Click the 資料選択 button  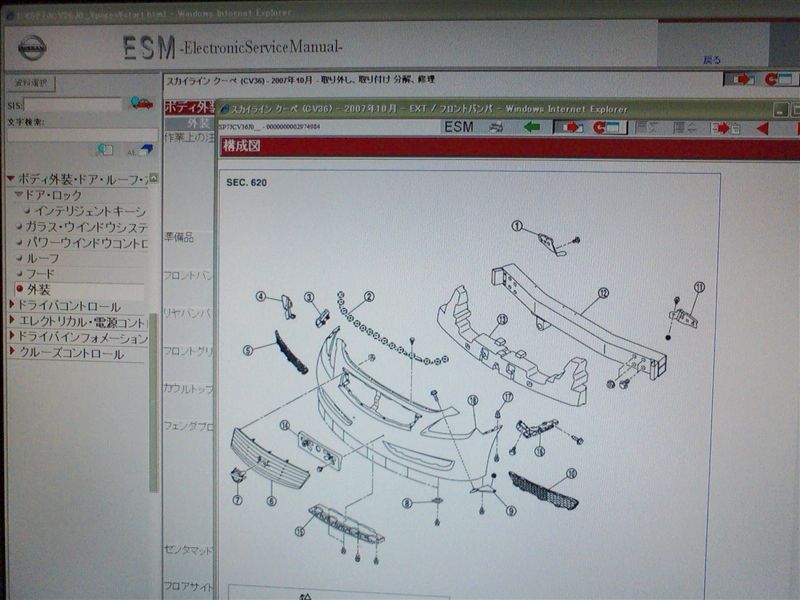(x=31, y=83)
